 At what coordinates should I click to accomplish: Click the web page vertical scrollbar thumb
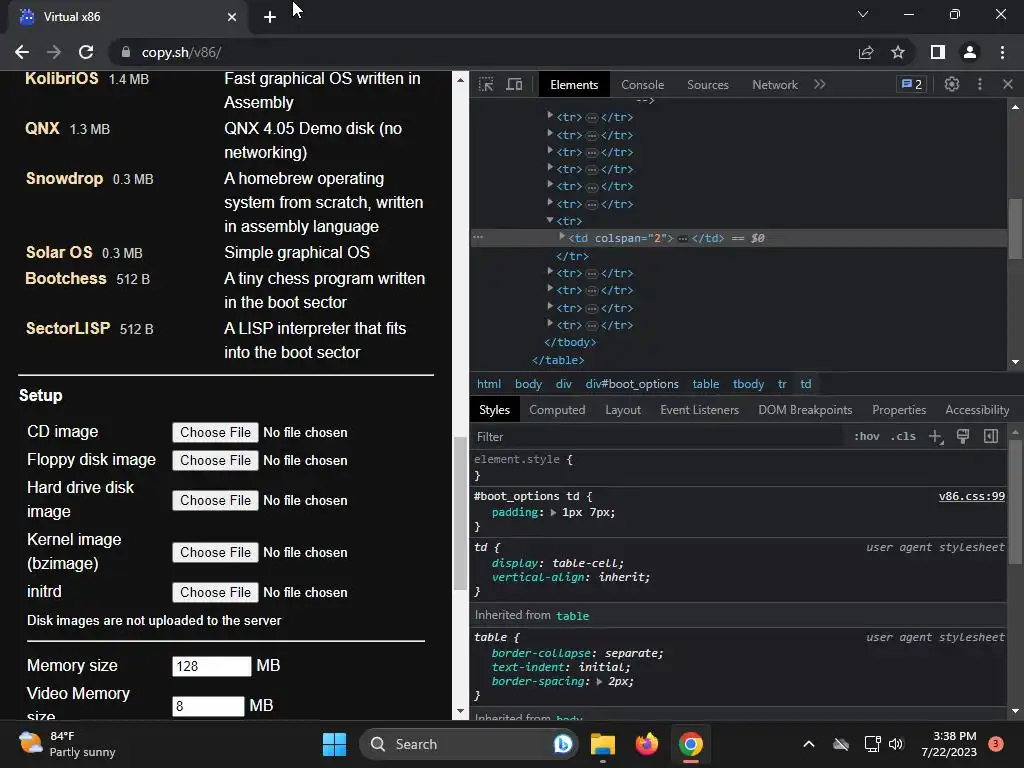pos(460,513)
